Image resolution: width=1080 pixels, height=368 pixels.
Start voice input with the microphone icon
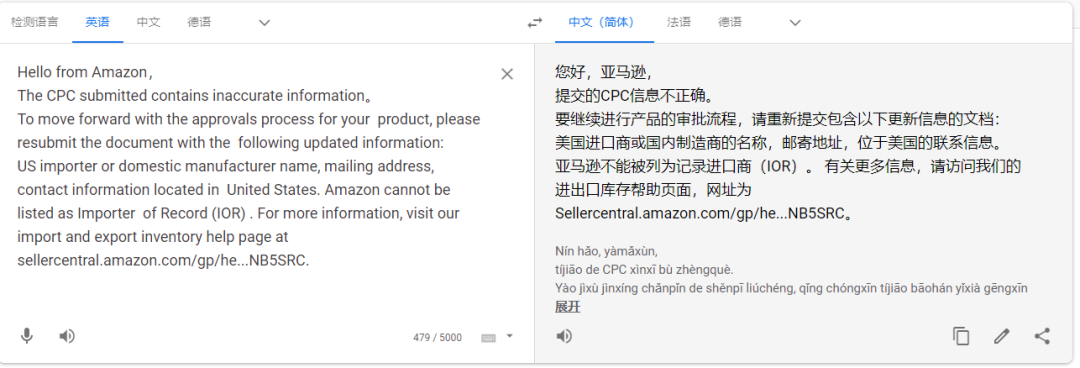(27, 336)
